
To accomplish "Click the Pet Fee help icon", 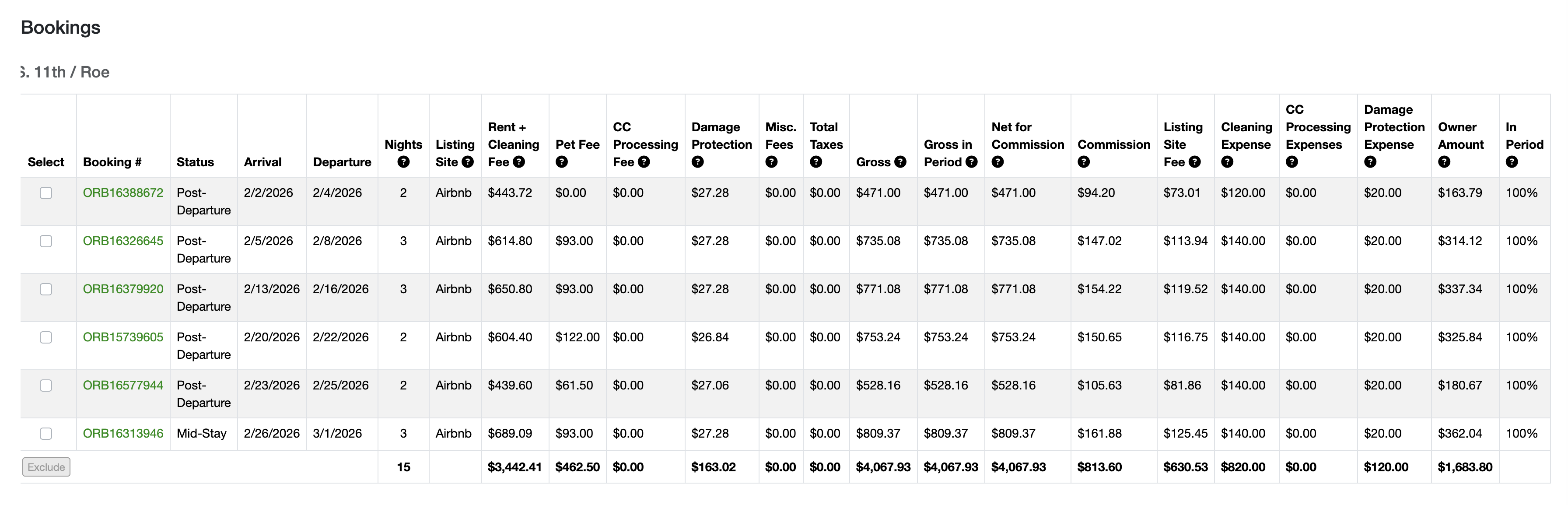I will [561, 162].
